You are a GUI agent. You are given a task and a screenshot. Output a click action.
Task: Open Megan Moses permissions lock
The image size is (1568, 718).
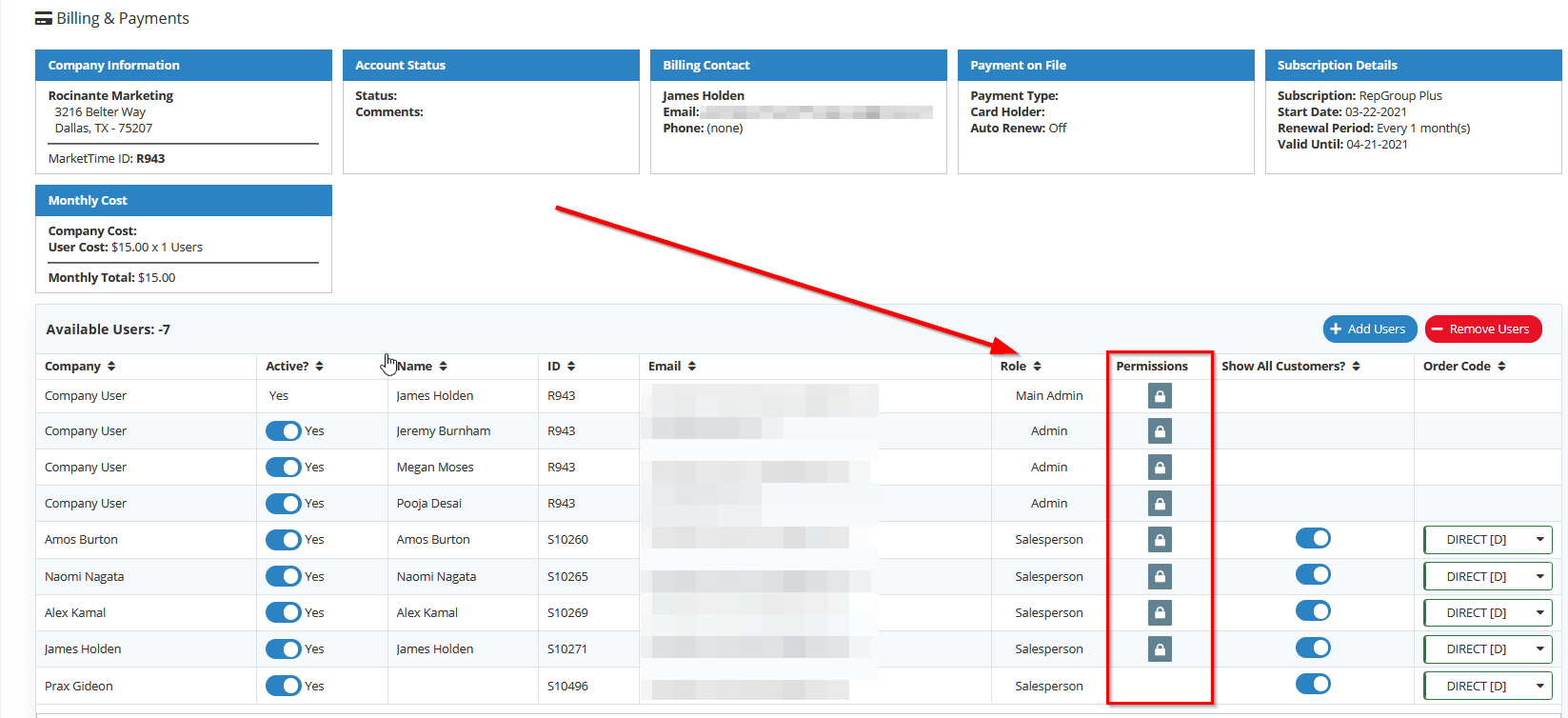click(1159, 468)
